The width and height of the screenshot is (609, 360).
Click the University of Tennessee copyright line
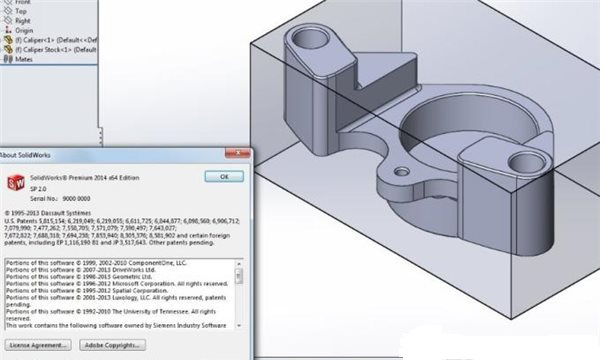[111, 315]
